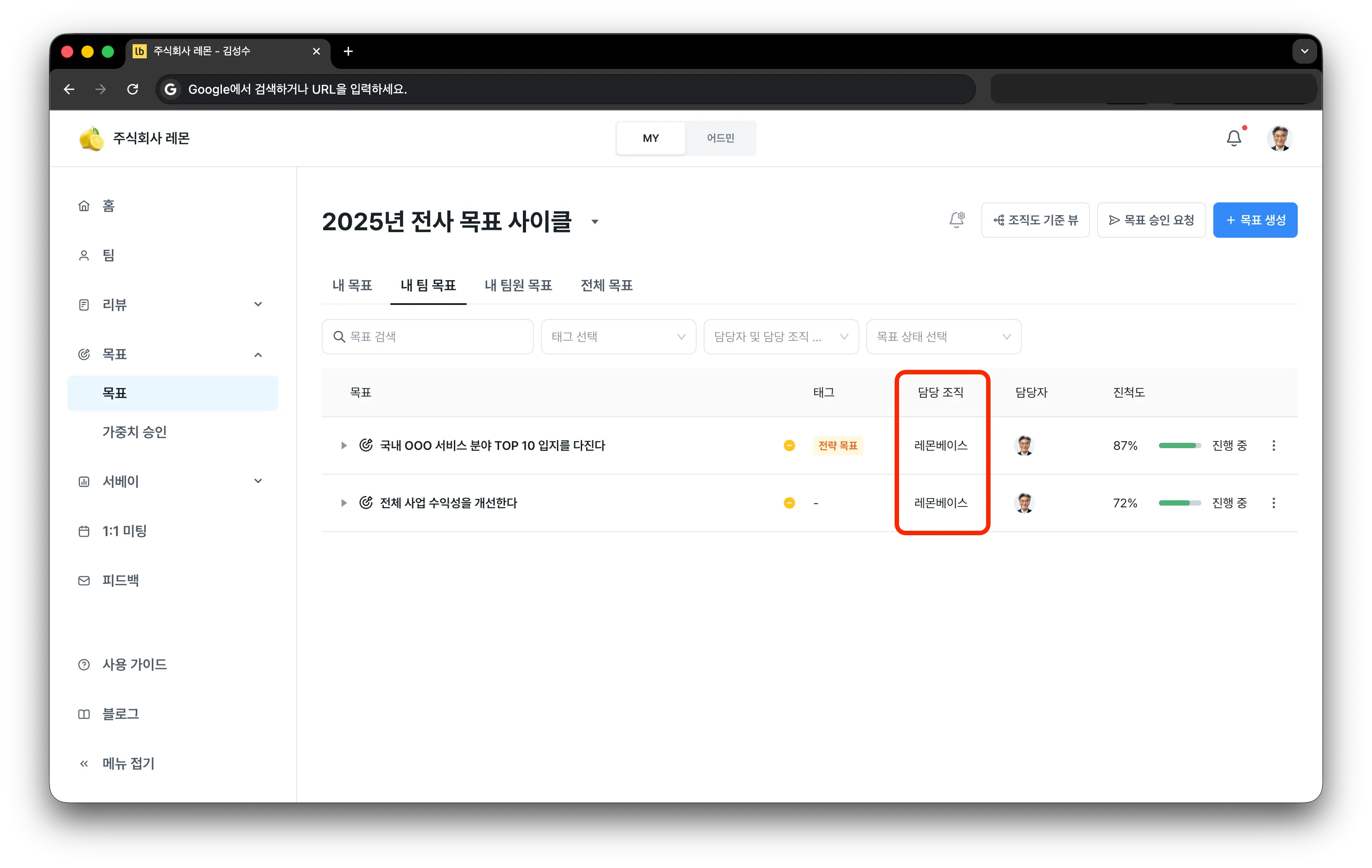Switch to 어드민 mode toggle

pyautogui.click(x=721, y=138)
